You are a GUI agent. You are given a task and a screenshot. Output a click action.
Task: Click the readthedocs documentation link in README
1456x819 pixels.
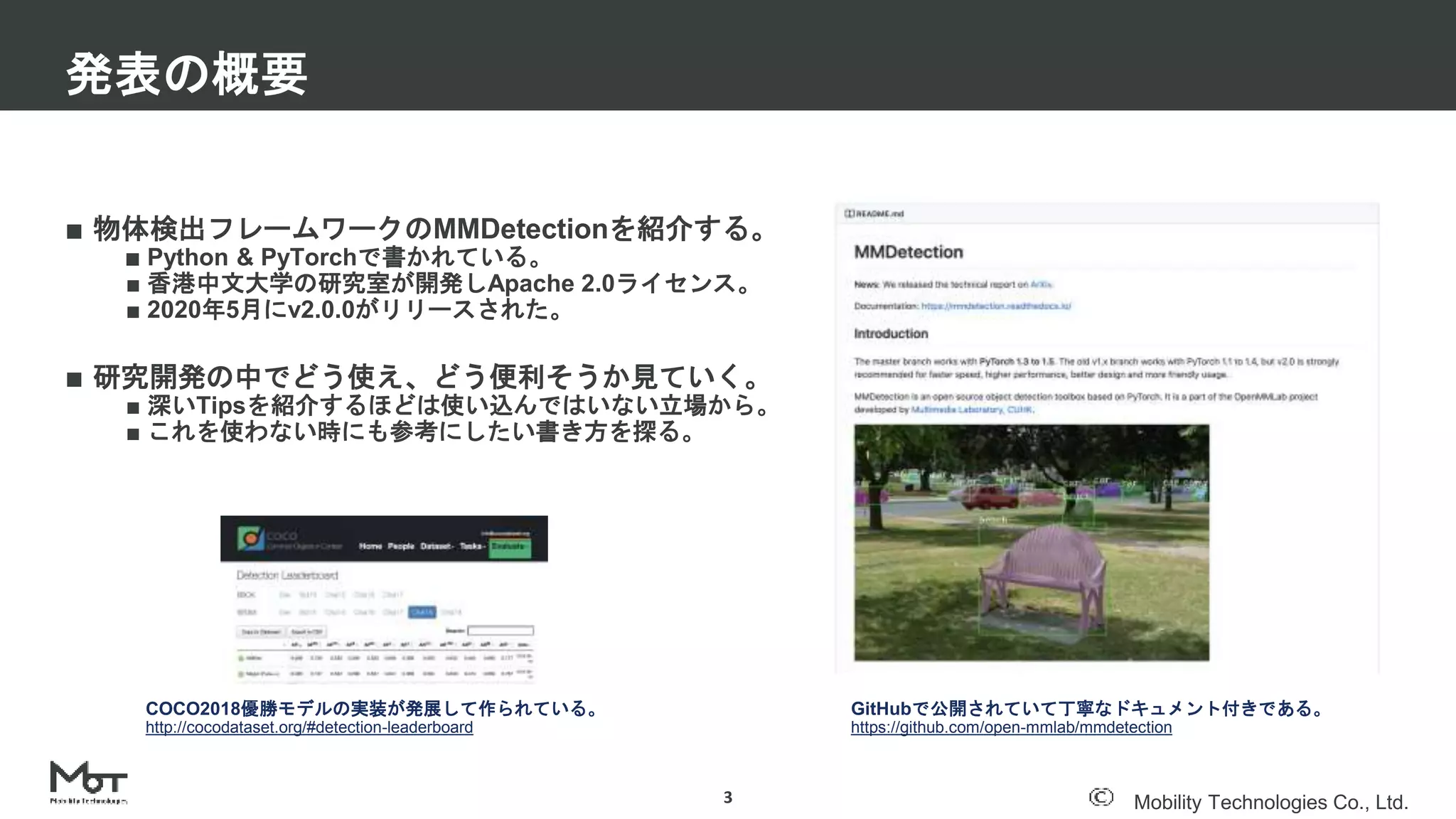click(x=996, y=306)
